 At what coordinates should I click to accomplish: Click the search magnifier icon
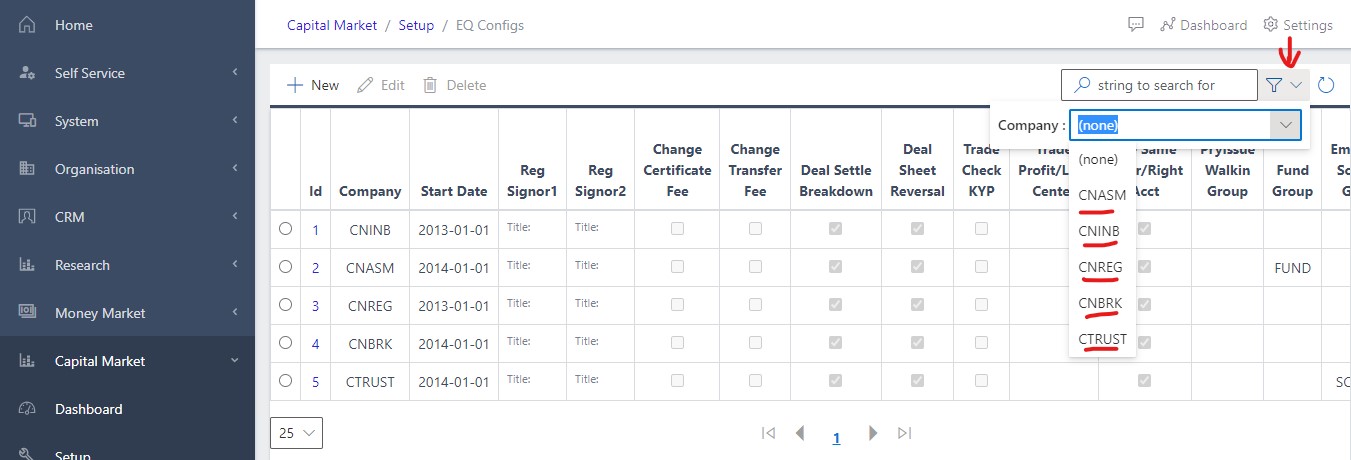coord(1081,85)
